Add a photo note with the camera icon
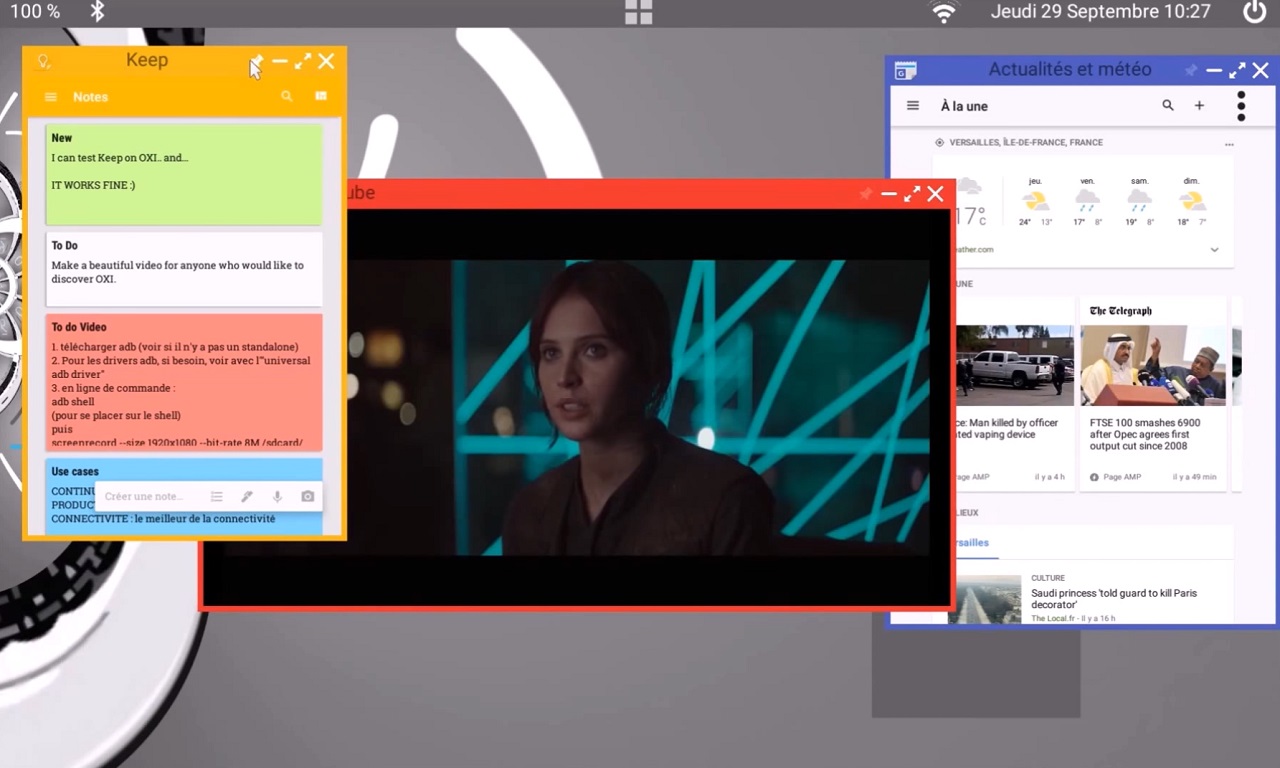 click(307, 496)
